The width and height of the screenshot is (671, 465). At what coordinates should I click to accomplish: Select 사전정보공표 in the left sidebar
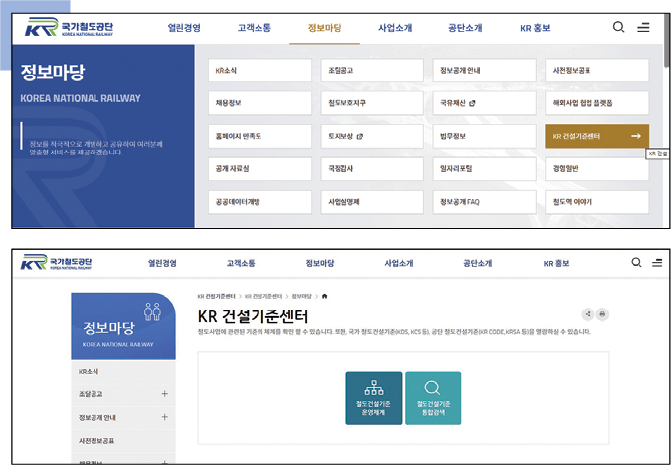pos(97,440)
